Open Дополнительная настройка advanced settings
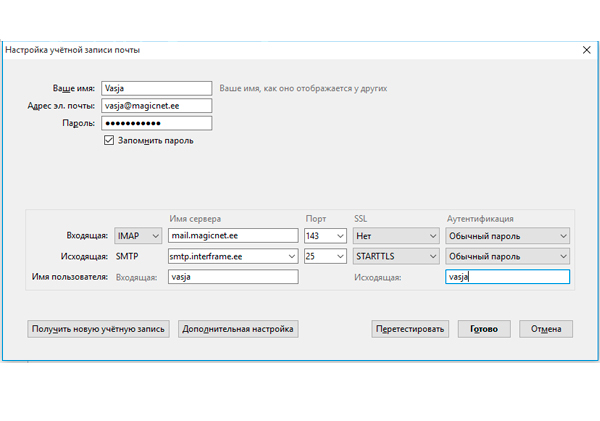 pos(238,328)
